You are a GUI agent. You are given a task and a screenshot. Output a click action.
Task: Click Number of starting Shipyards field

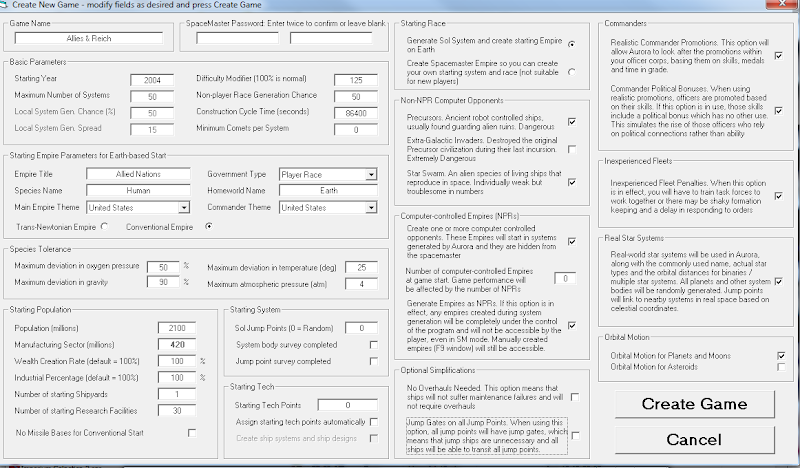(x=177, y=394)
